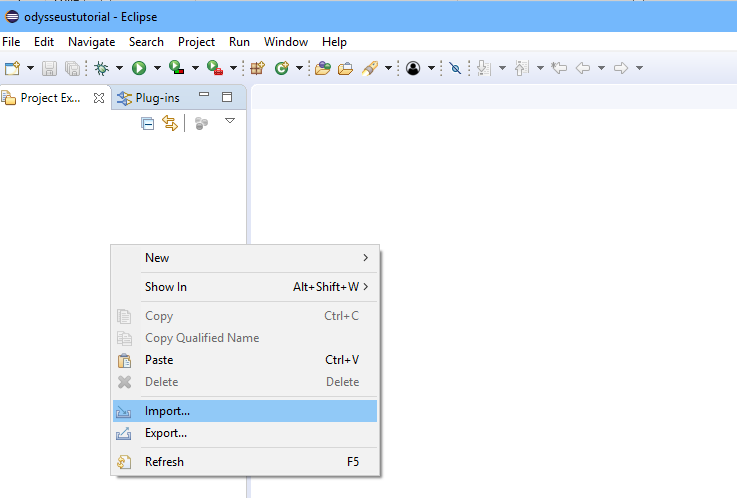Click the Debug bug icon
737x498 pixels.
pos(101,68)
